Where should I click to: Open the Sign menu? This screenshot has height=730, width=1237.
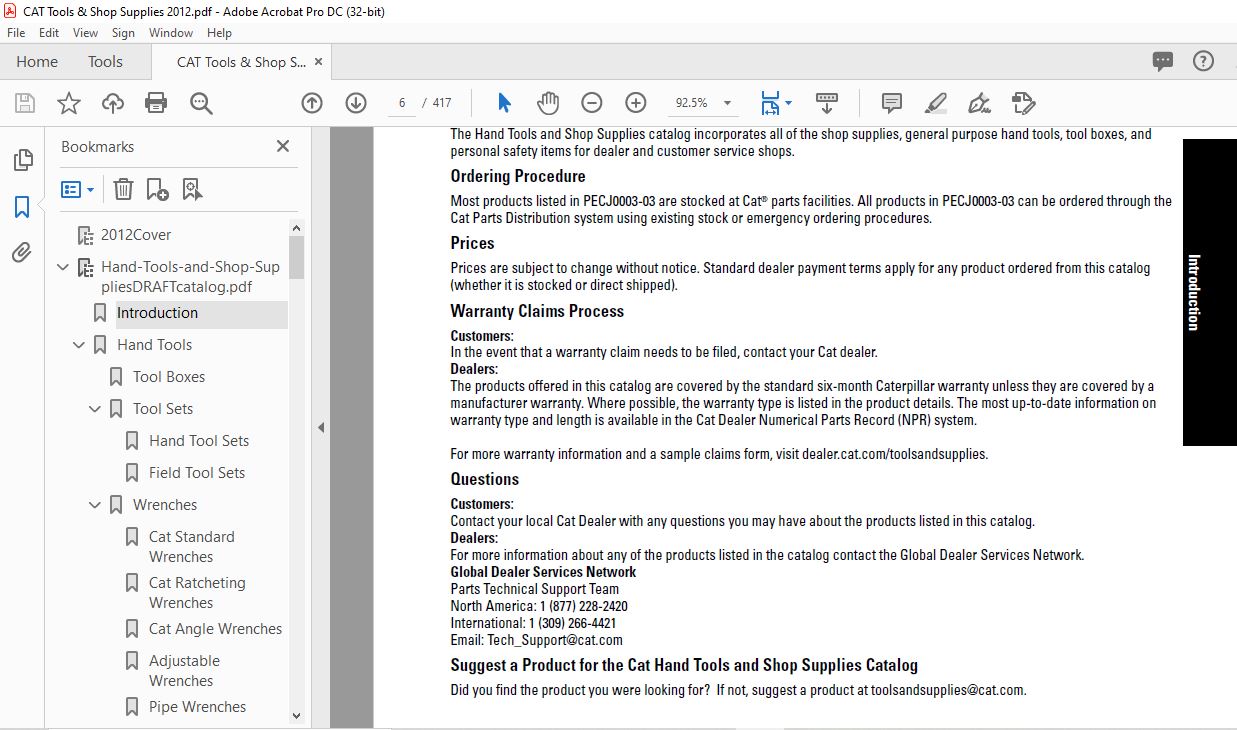click(x=123, y=33)
